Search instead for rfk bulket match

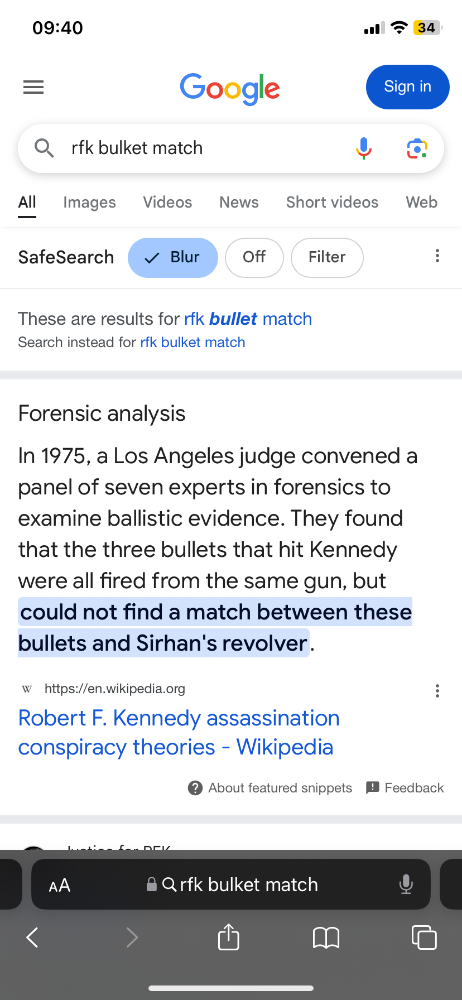click(x=192, y=342)
